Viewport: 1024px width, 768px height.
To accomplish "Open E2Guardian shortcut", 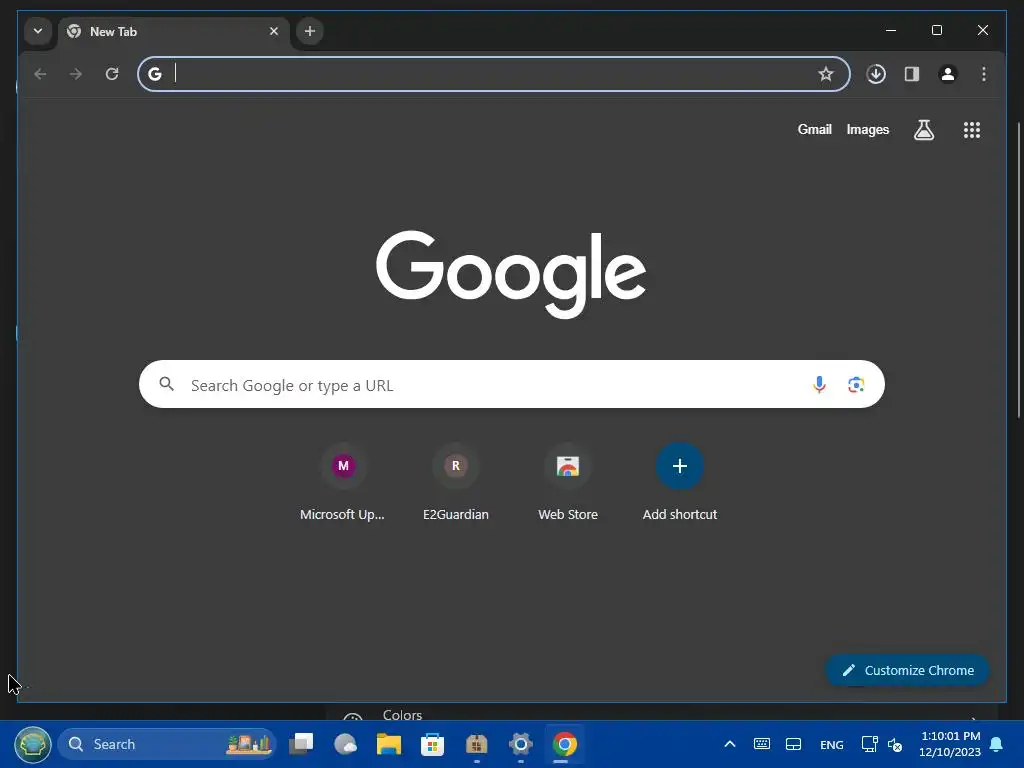I will 455,482.
